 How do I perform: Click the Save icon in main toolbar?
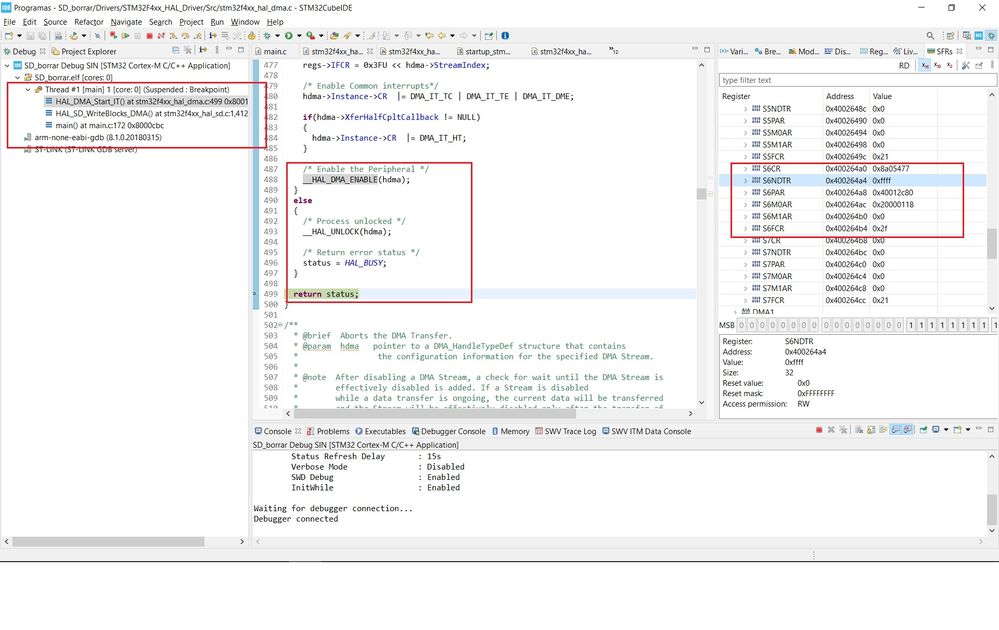pyautogui.click(x=30, y=36)
